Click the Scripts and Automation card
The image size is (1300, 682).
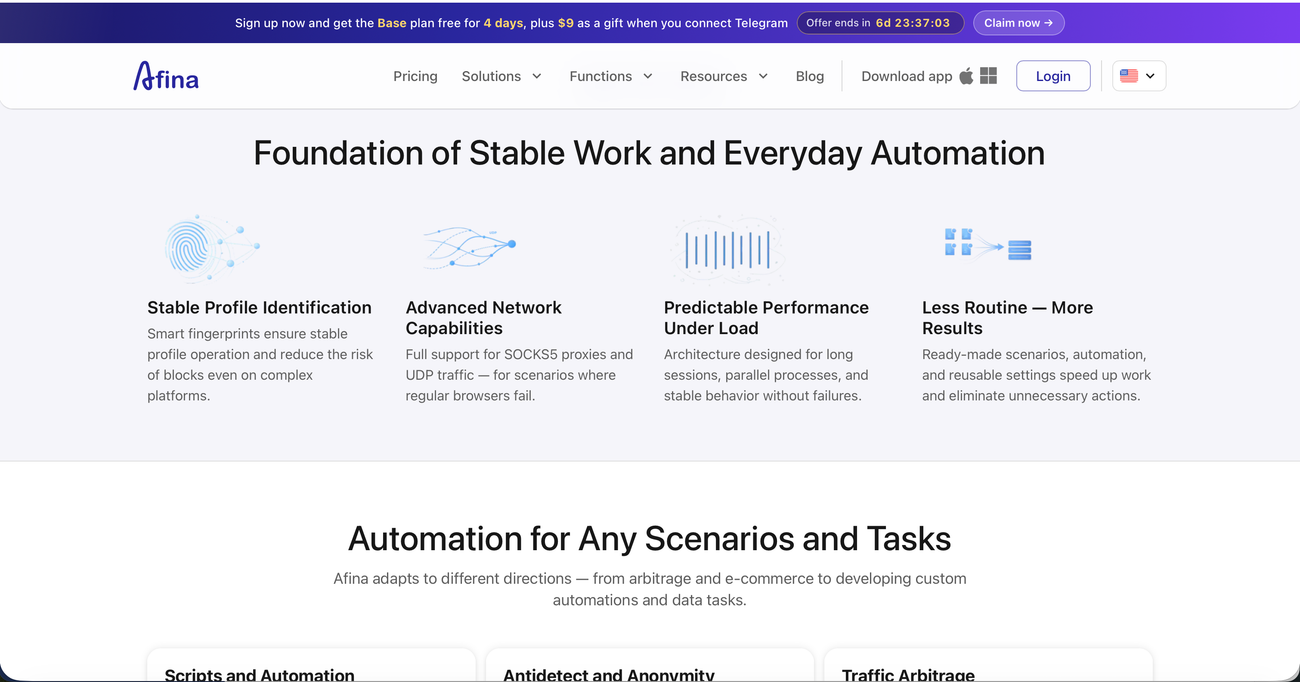311,665
